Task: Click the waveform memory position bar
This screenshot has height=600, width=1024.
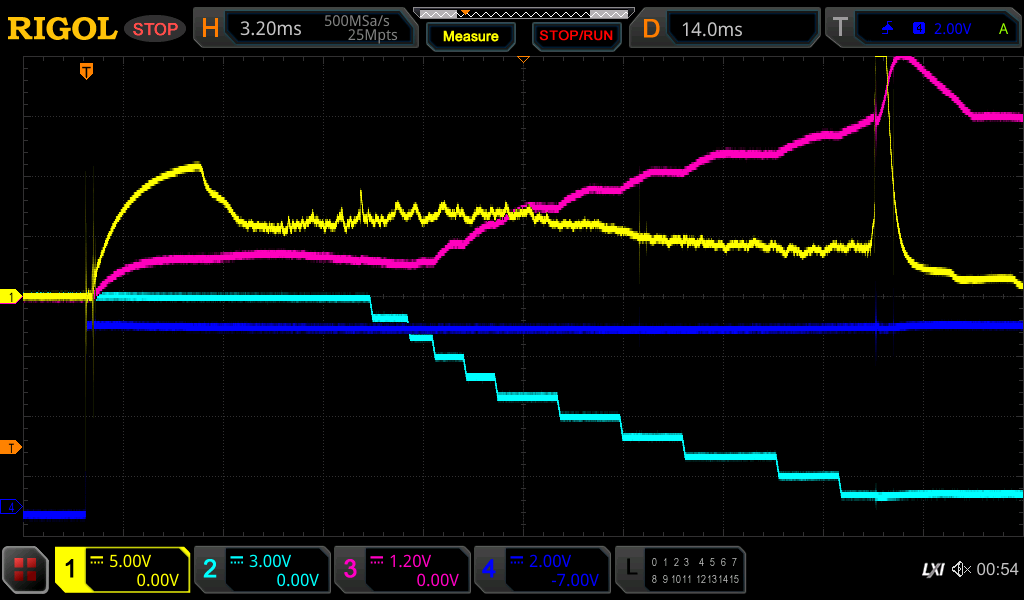Action: [522, 13]
